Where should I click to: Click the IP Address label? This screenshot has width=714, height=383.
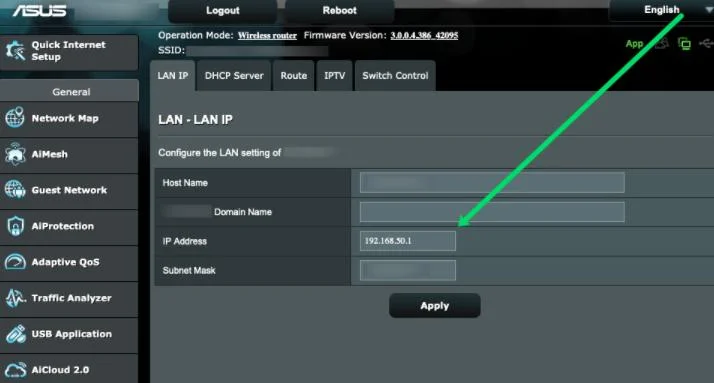click(x=184, y=241)
